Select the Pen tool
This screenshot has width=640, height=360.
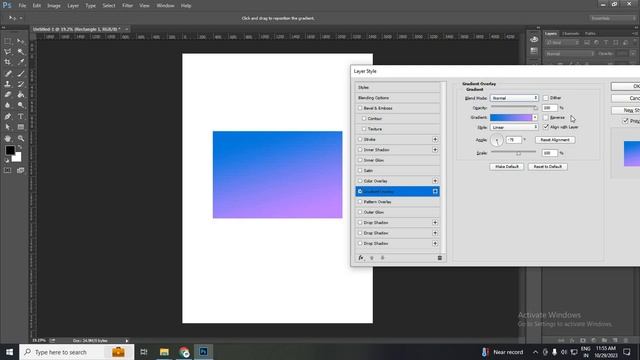(x=8, y=117)
